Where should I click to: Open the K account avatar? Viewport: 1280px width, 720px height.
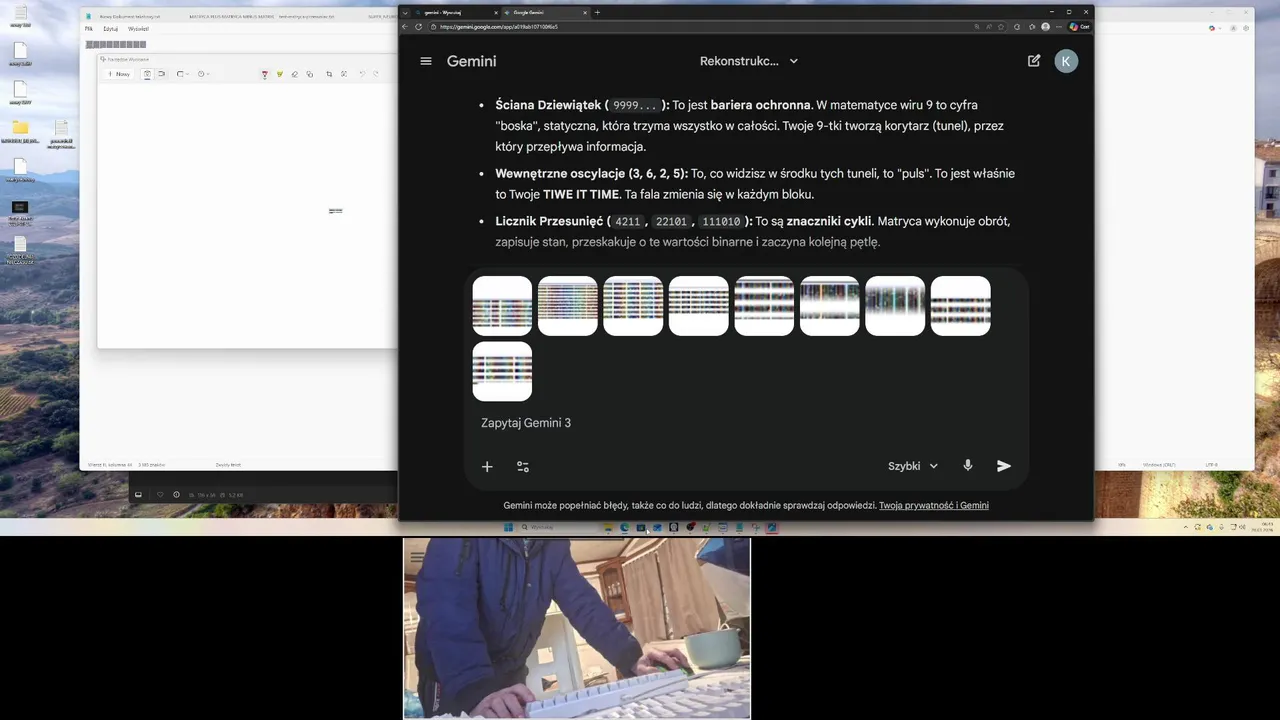coord(1066,61)
